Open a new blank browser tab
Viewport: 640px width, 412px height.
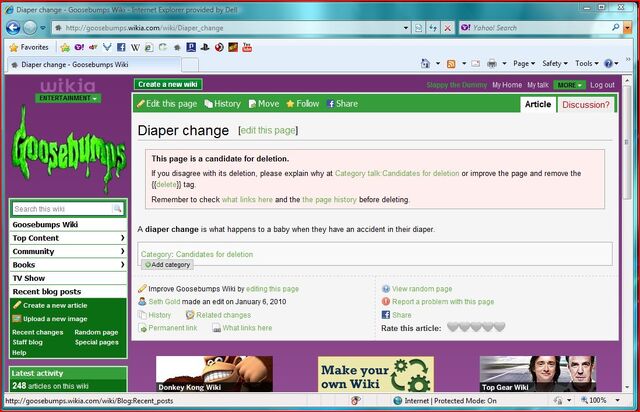click(x=190, y=65)
